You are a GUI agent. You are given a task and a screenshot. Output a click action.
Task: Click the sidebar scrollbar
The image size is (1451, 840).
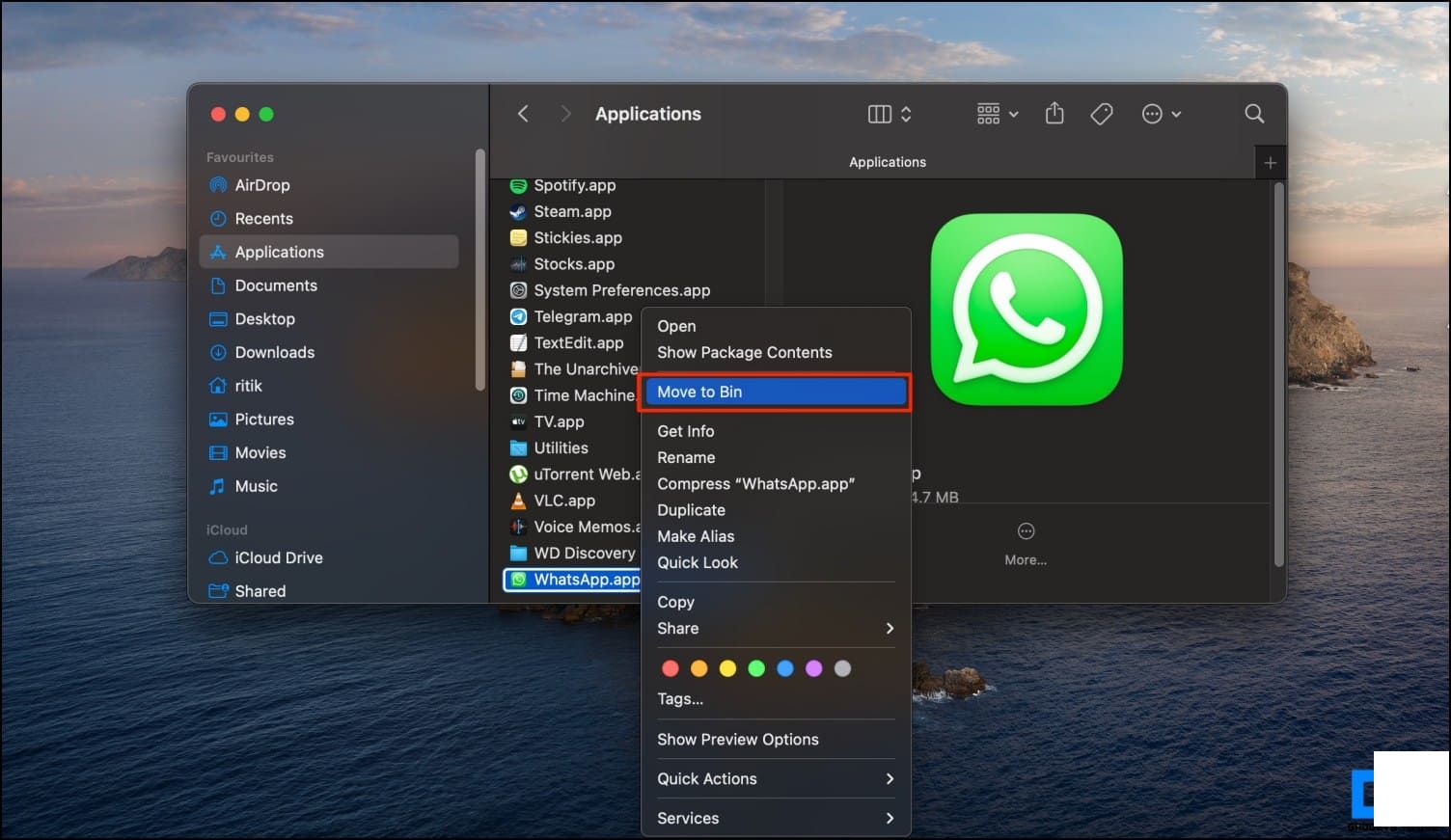point(479,270)
